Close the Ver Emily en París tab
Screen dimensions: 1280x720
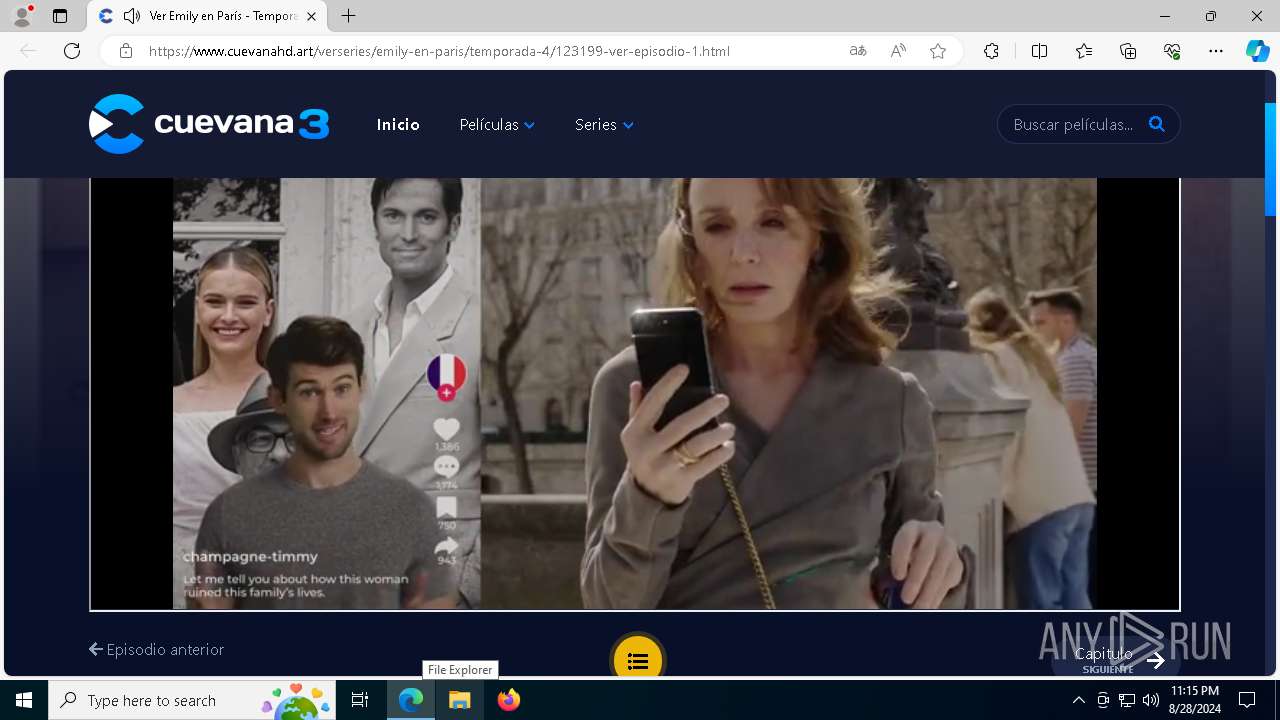[311, 16]
